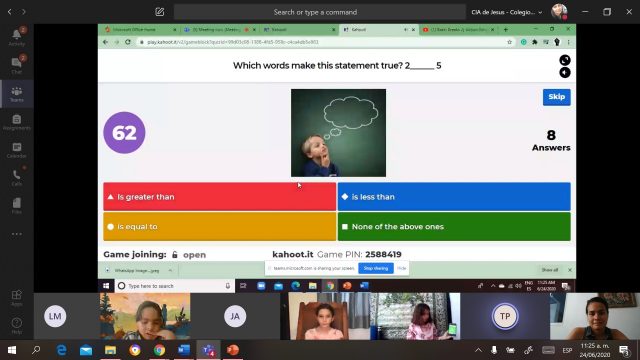Click the Stop sharing button
This screenshot has width=640, height=360.
(x=376, y=268)
